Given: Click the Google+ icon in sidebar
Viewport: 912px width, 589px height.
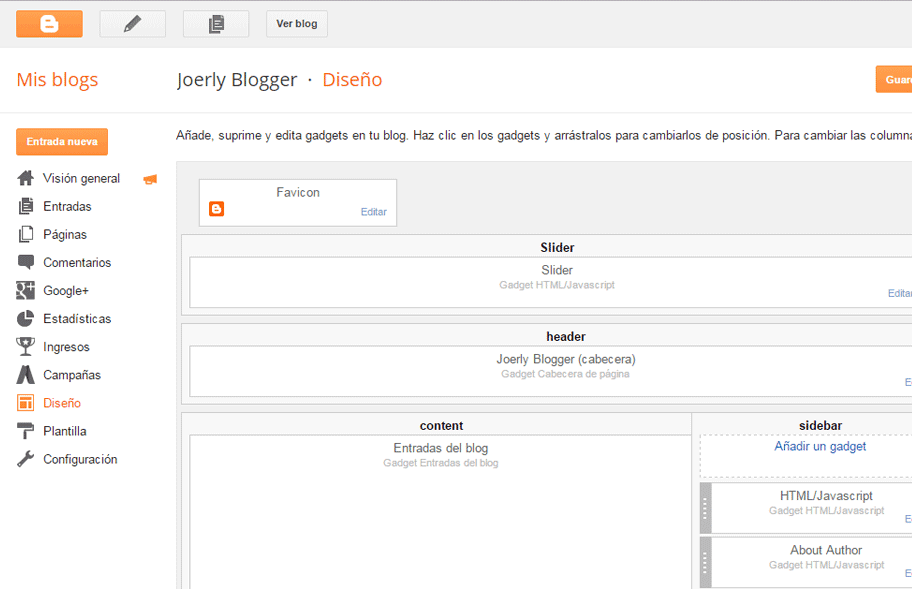Looking at the screenshot, I should click(26, 290).
